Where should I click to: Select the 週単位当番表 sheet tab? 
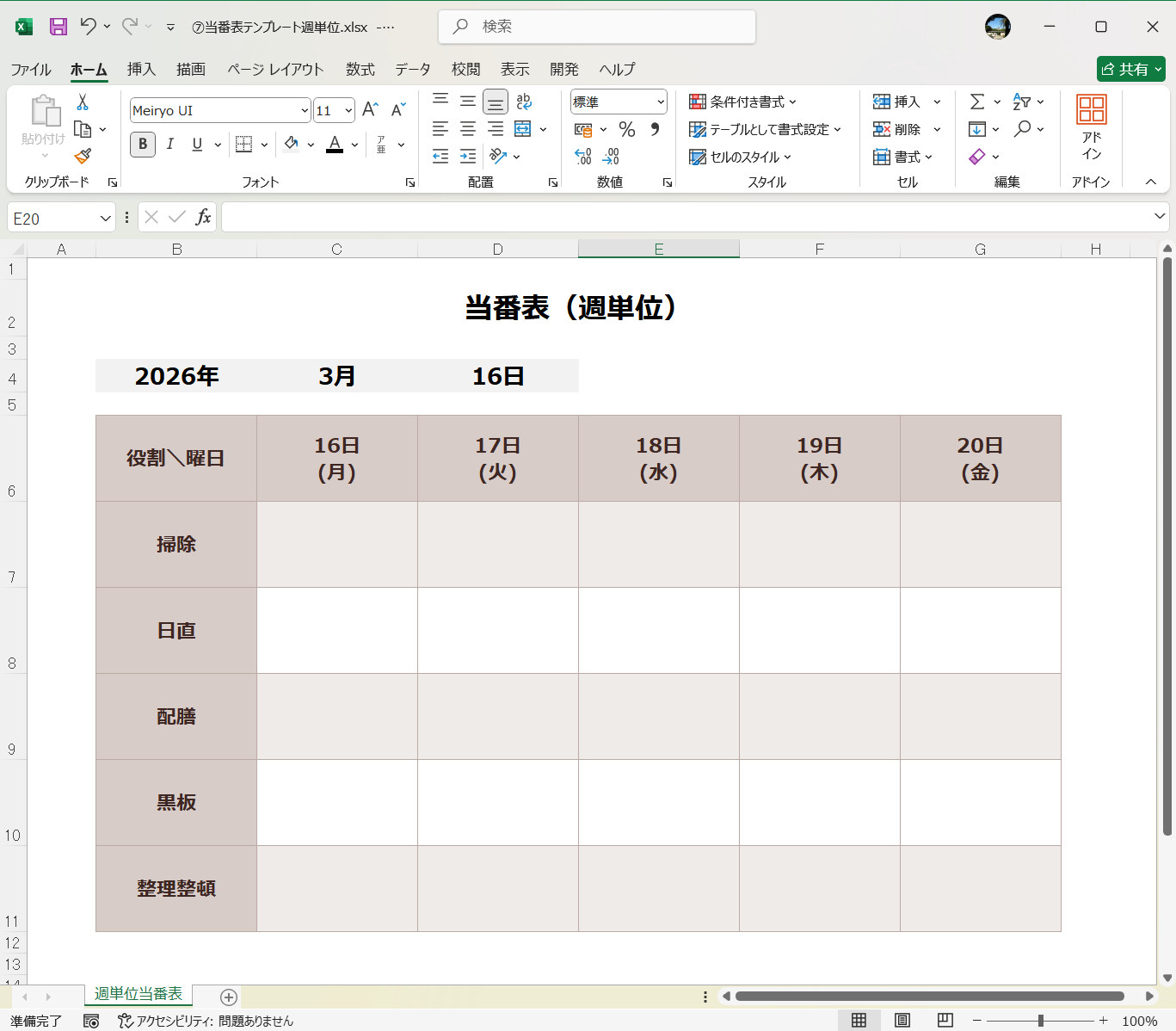click(x=138, y=993)
